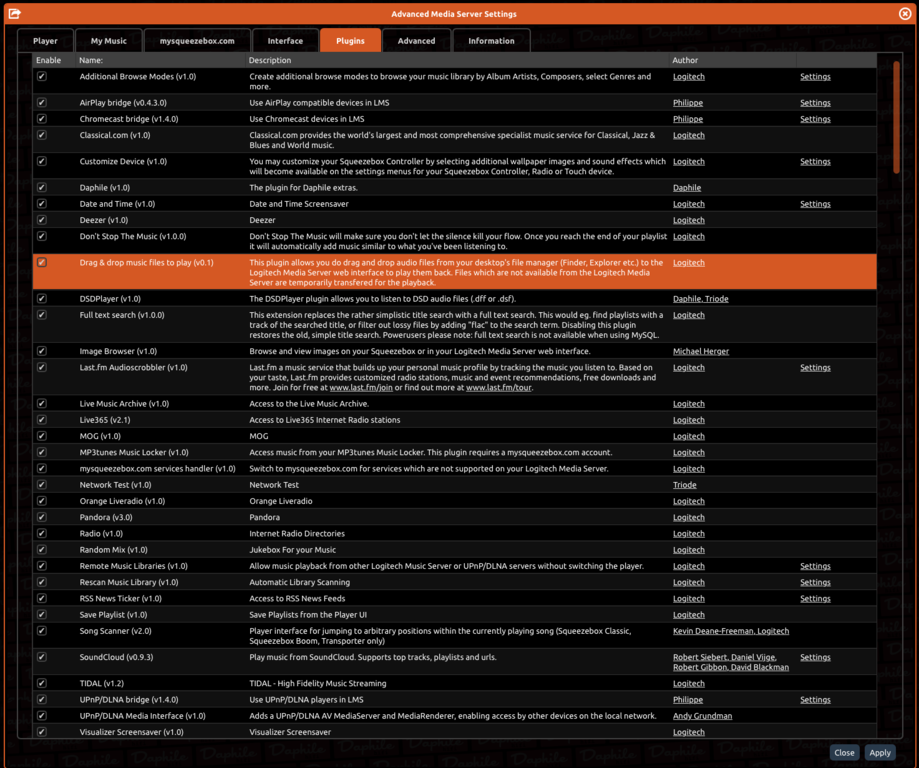Select the Plugins tab
This screenshot has width=919, height=768.
click(x=350, y=41)
